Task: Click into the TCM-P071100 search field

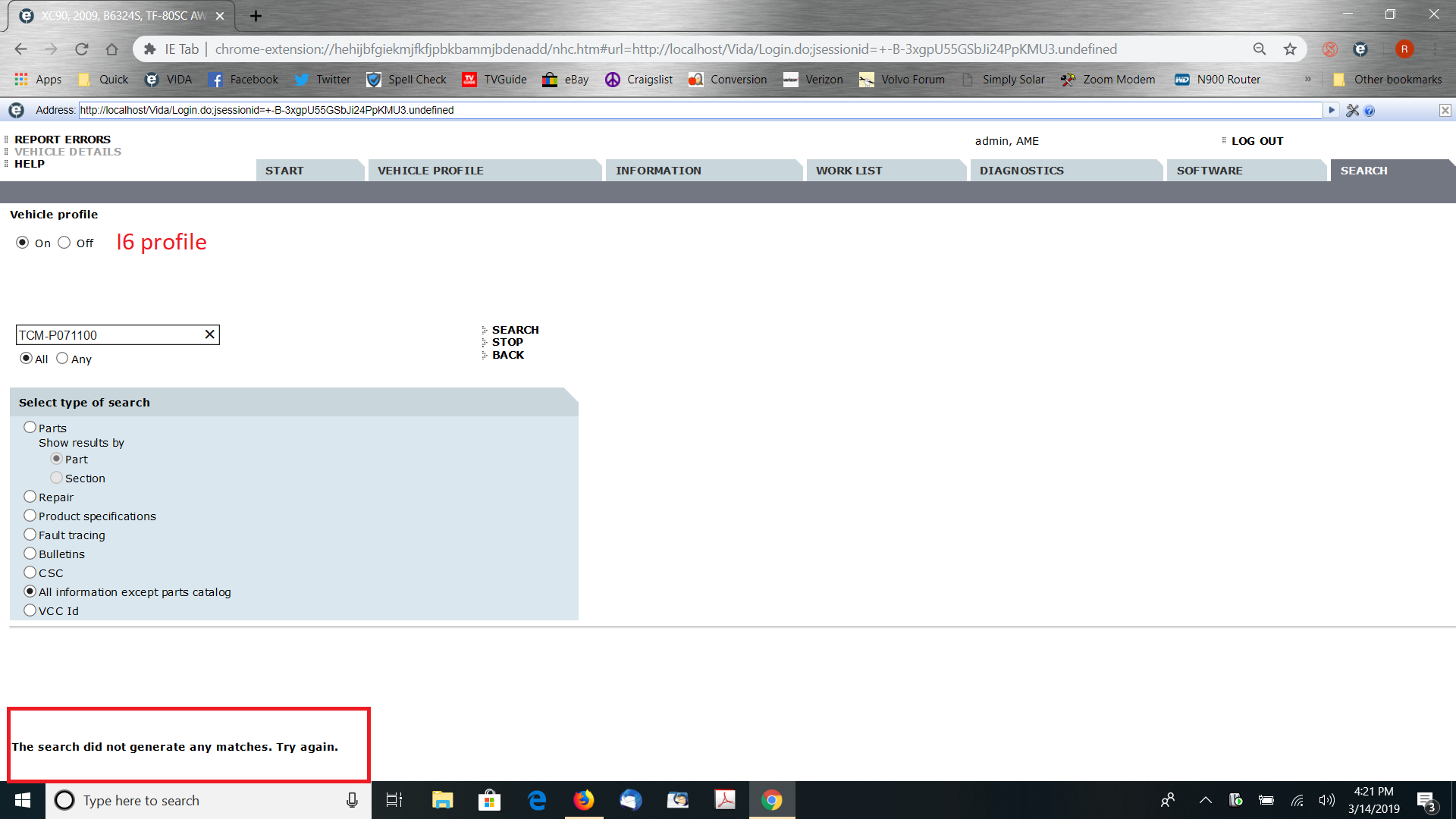Action: click(106, 335)
